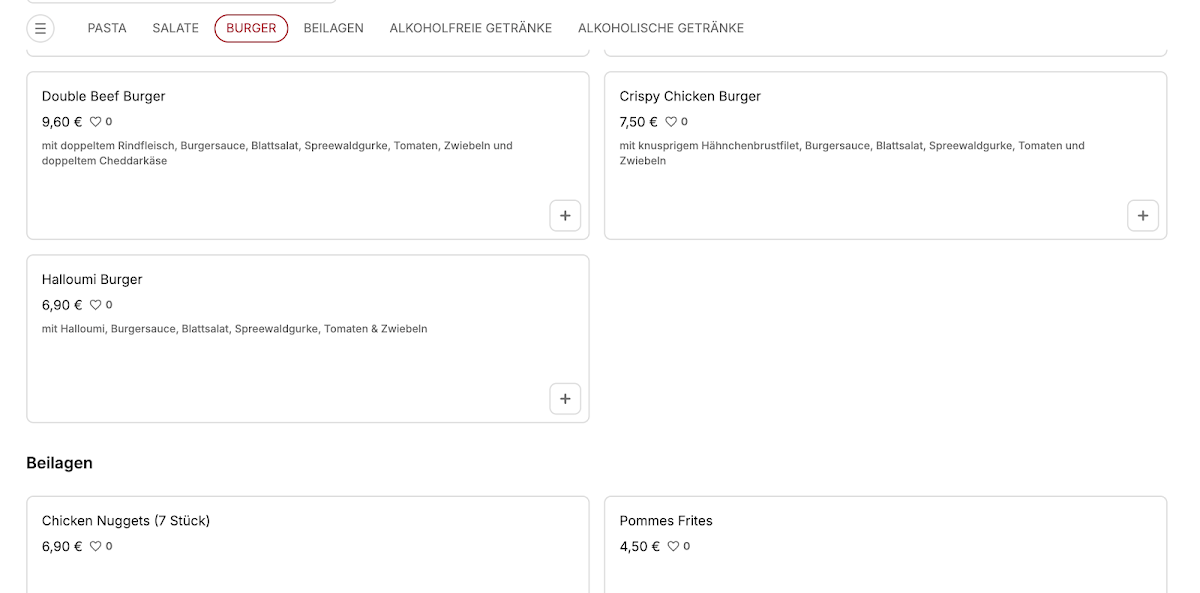Screen dimensions: 1200x593
Task: Click the Double Beef Burger title
Action: [104, 96]
